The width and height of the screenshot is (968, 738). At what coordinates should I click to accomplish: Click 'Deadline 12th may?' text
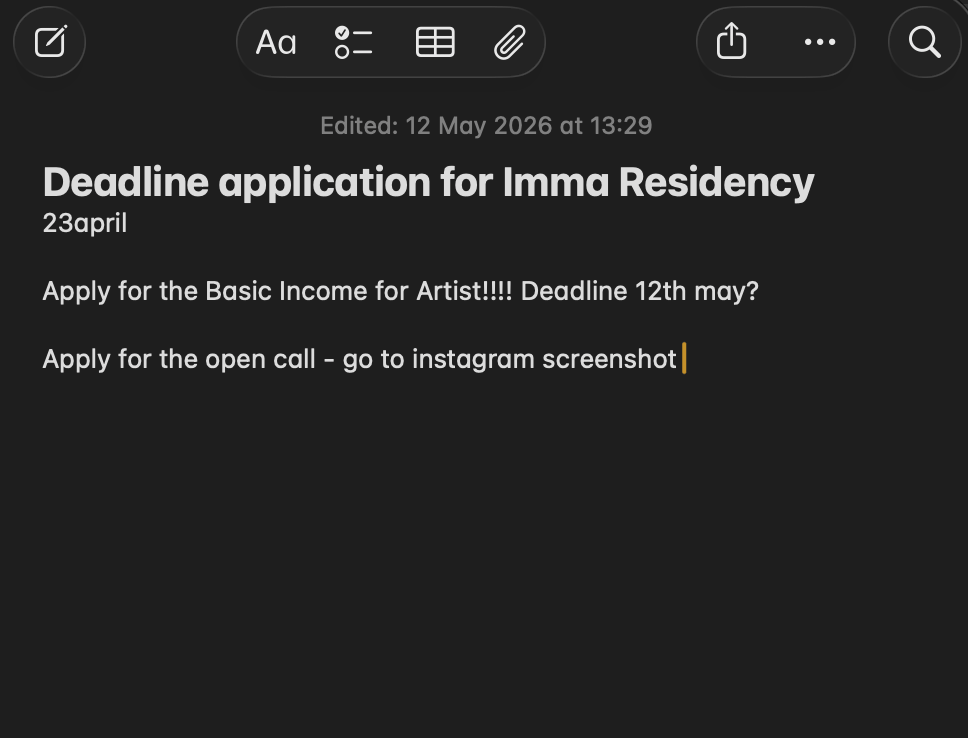640,291
